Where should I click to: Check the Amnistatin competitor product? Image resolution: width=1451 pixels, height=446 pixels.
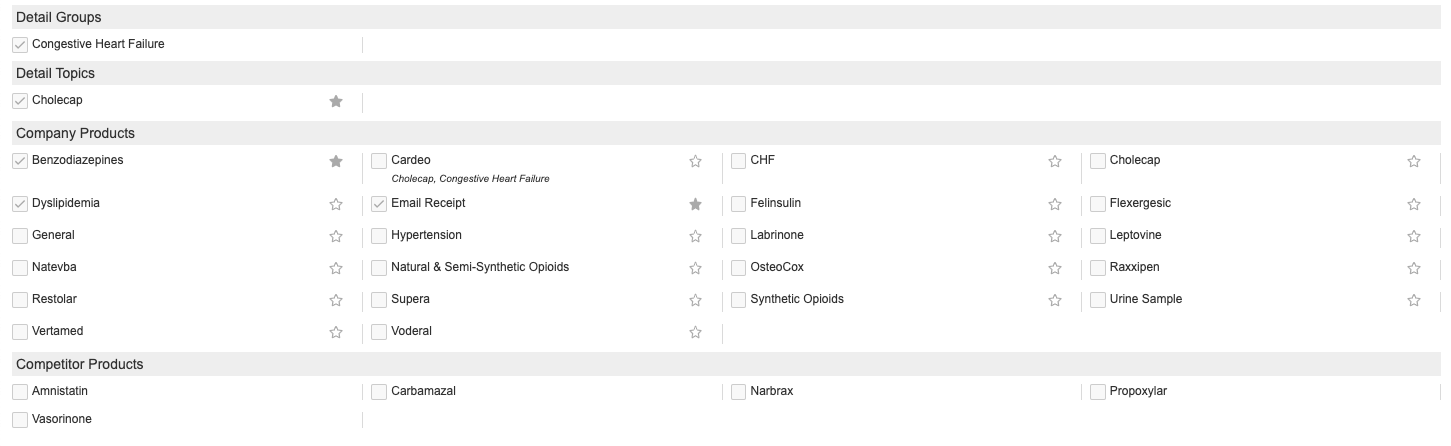coord(20,392)
